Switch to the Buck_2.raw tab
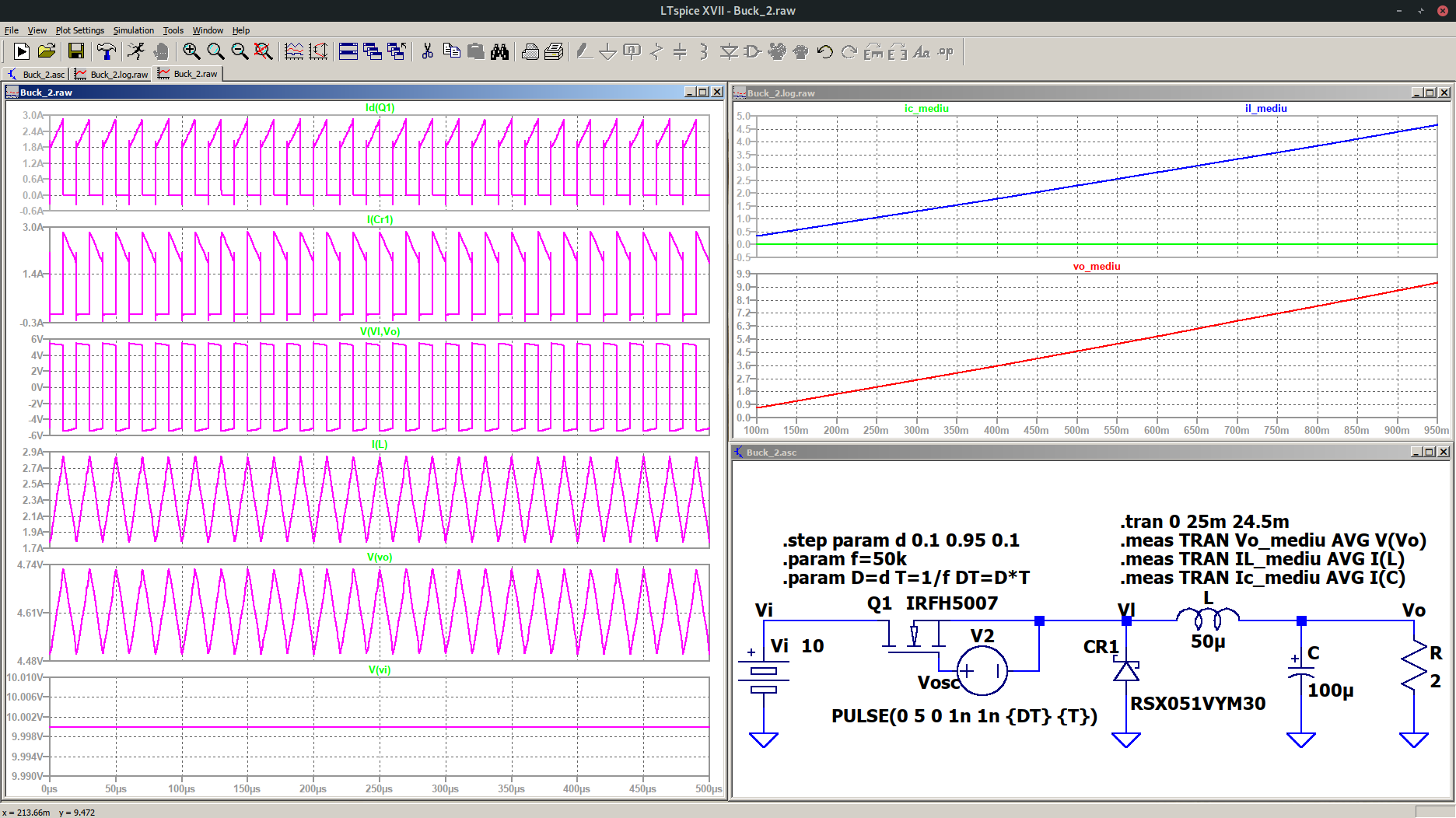The image size is (1456, 818). [x=187, y=74]
